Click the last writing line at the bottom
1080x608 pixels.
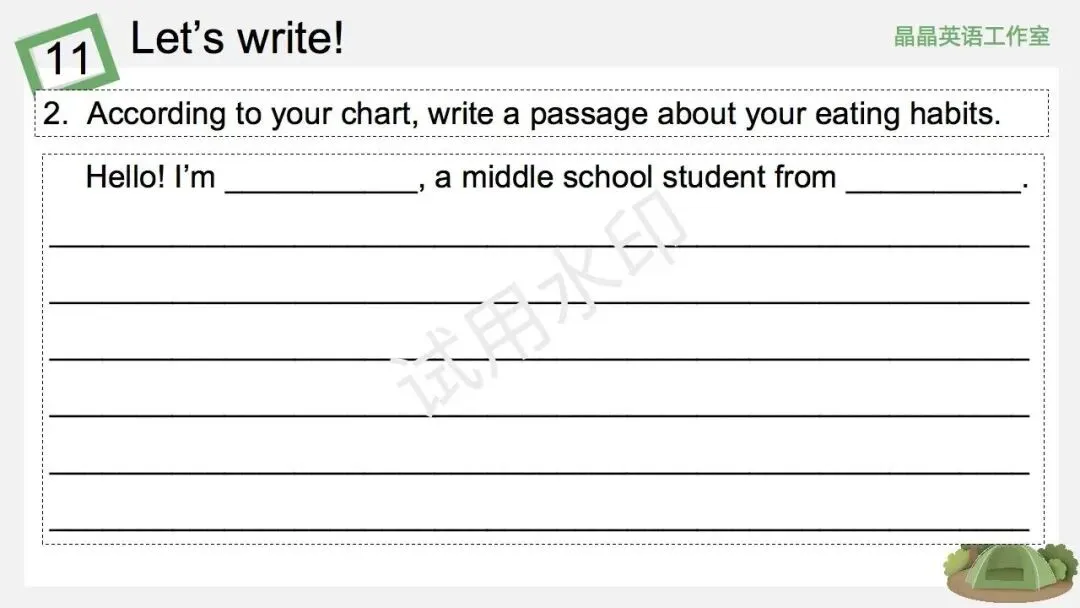[x=540, y=524]
